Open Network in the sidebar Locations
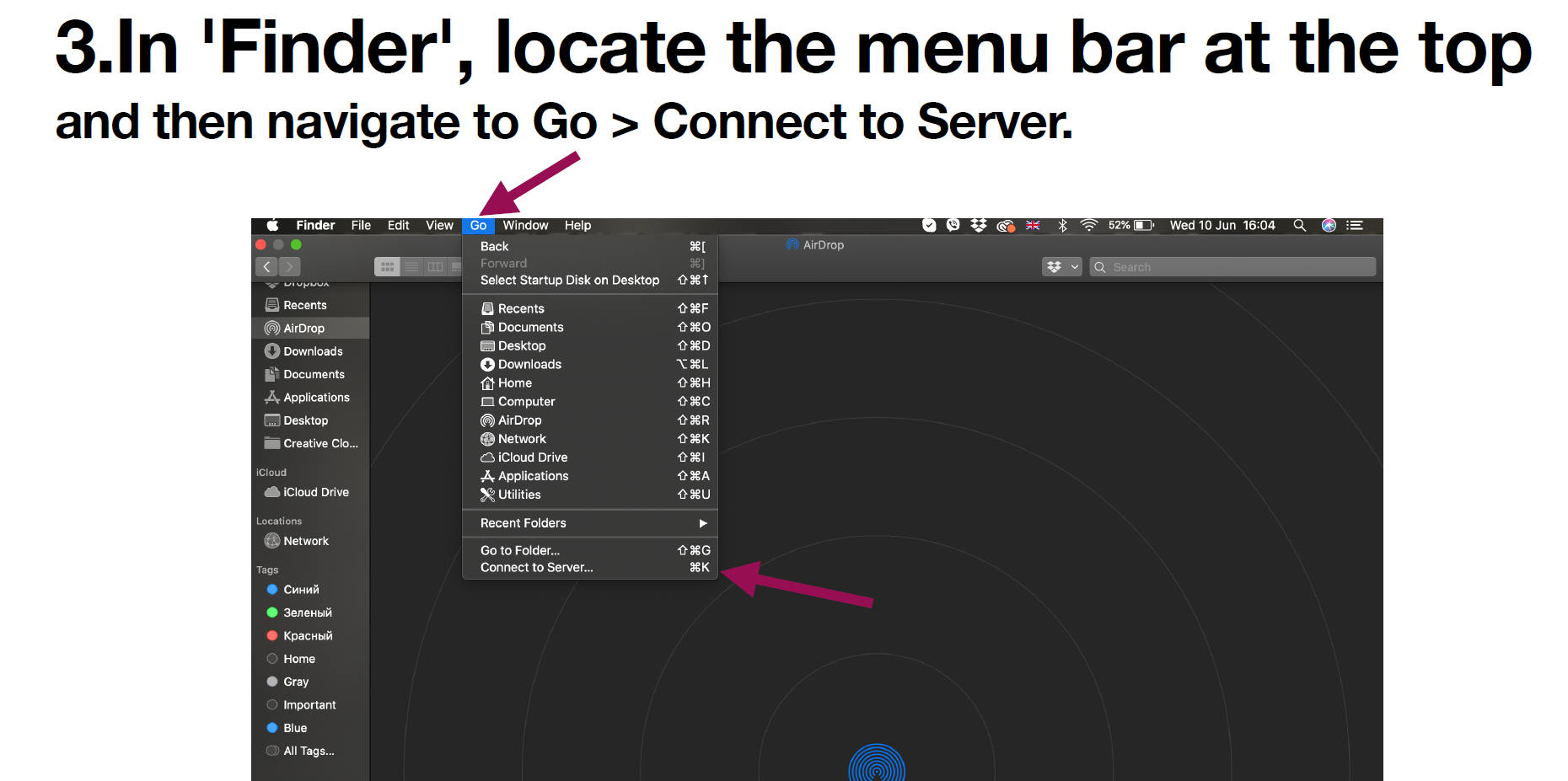This screenshot has height=781, width=1568. pyautogui.click(x=310, y=541)
